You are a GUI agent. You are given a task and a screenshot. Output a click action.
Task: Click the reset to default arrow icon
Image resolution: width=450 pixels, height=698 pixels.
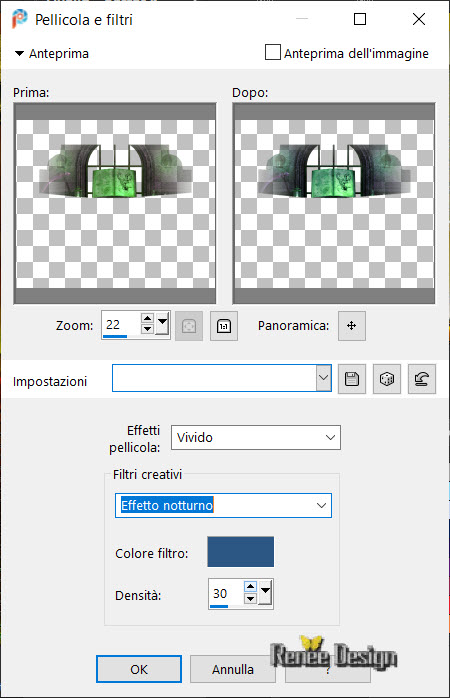[422, 379]
